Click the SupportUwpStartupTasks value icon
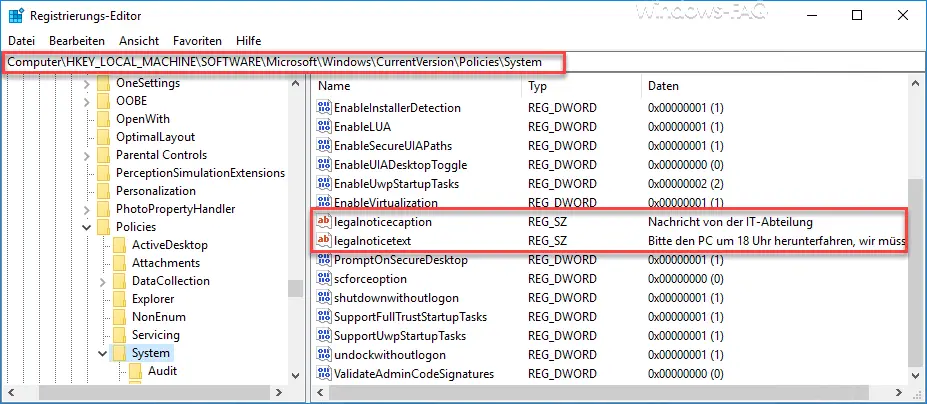The width and height of the screenshot is (927, 404). [324, 335]
